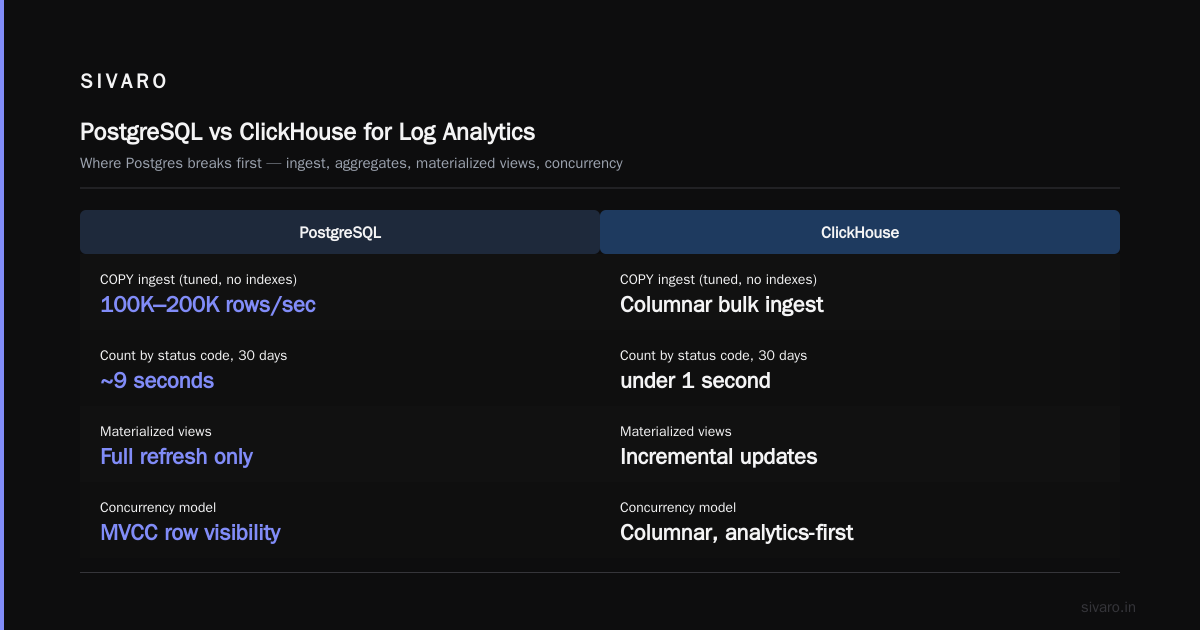The height and width of the screenshot is (630, 1200).
Task: Open the sivaro.in footer link
Action: (1109, 607)
